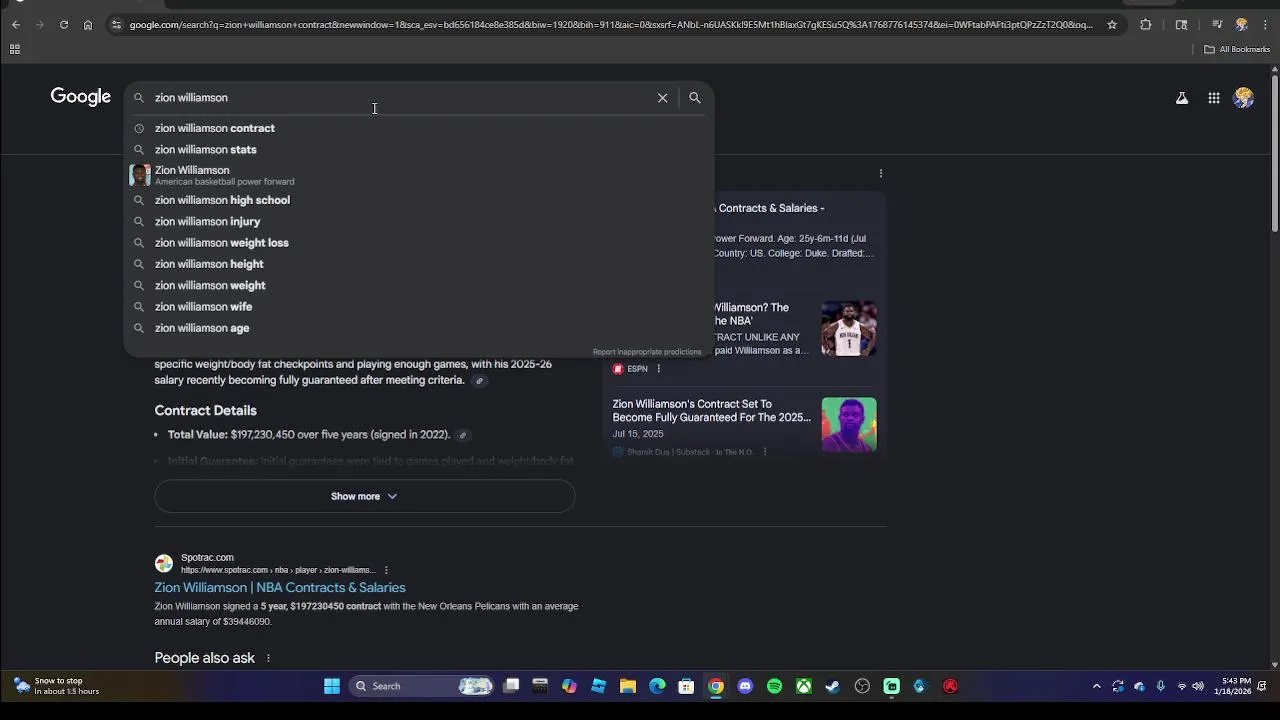Select suggestion zion williamson stats
This screenshot has height=720, width=1280.
pos(418,150)
